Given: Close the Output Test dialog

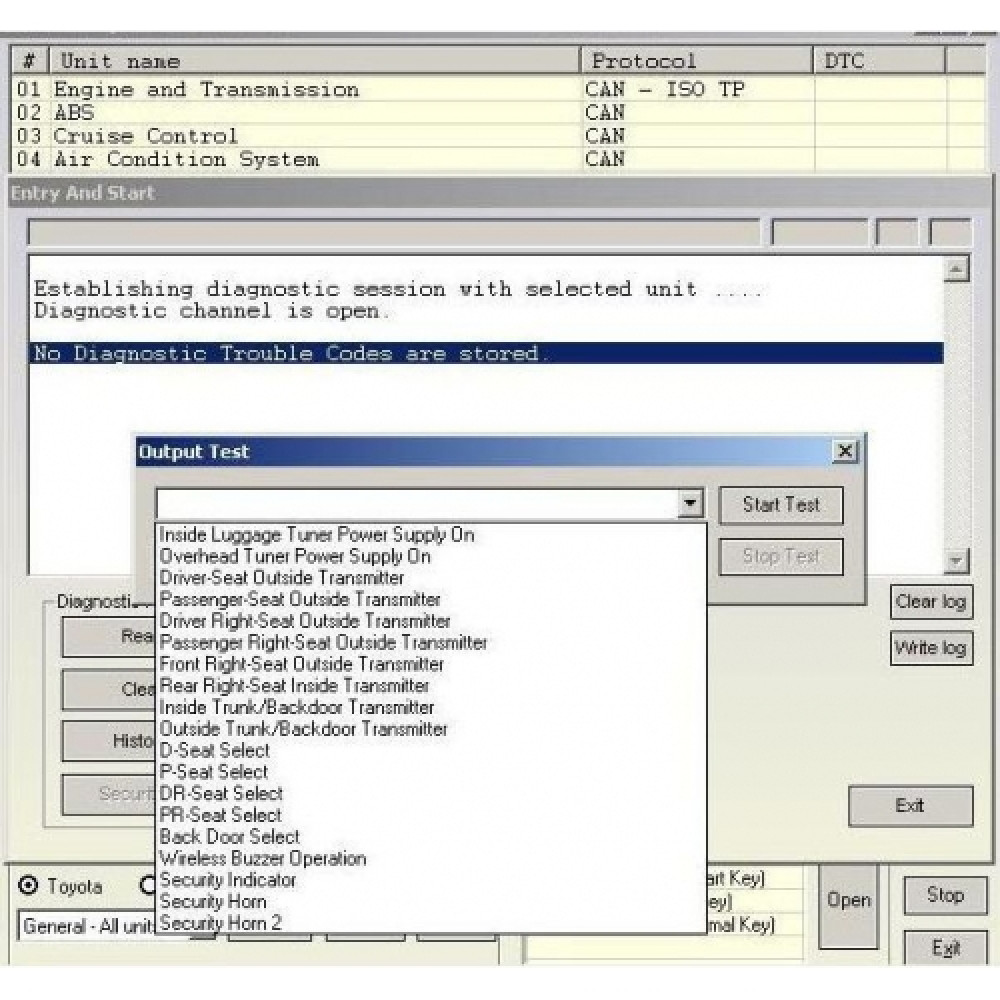Looking at the screenshot, I should click(x=845, y=452).
